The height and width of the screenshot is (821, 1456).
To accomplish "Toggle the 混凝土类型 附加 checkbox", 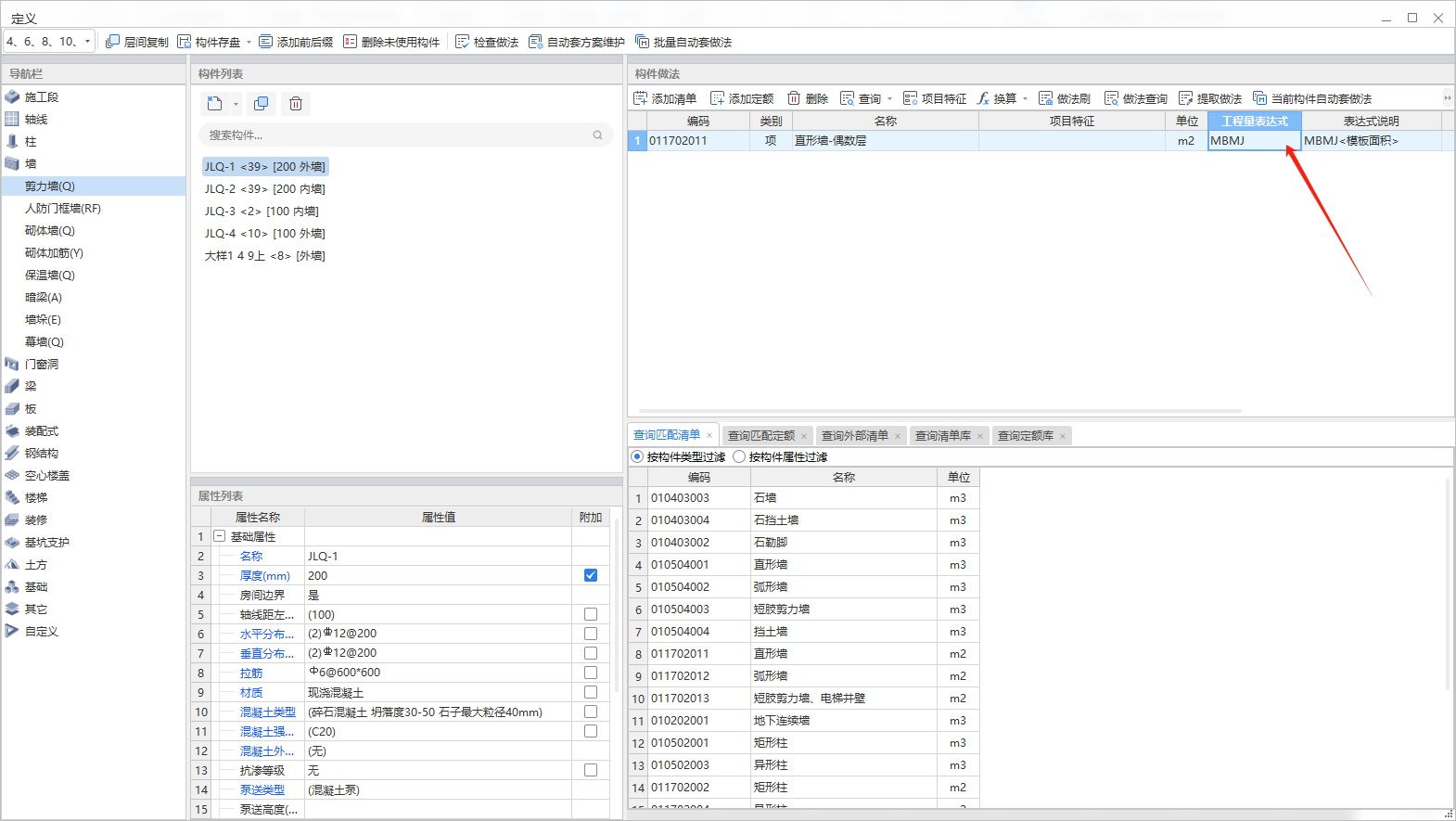I will pos(591,712).
